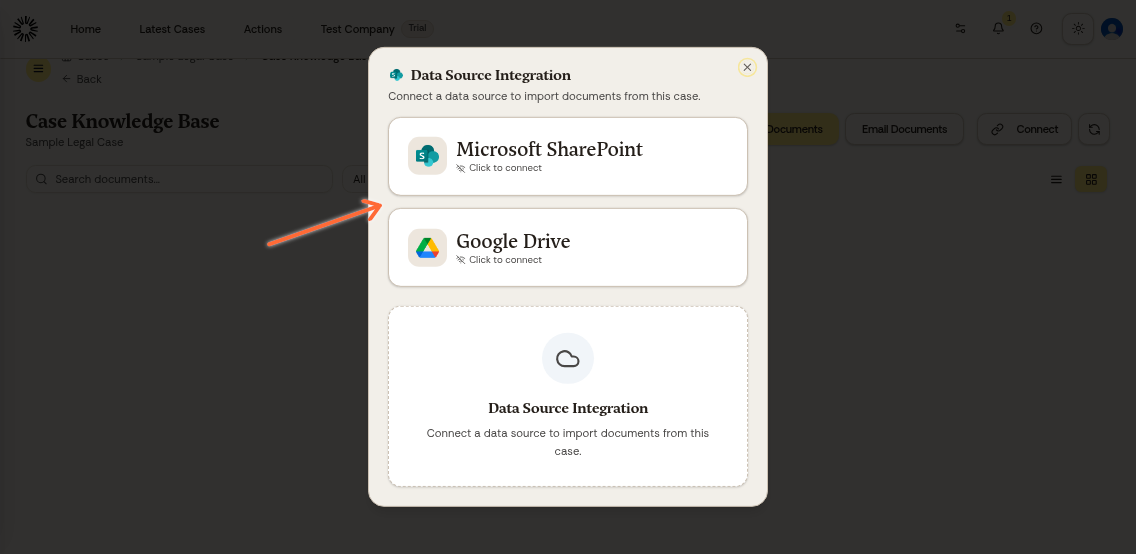This screenshot has width=1136, height=554.
Task: Go to Home in top navigation
Action: click(85, 29)
